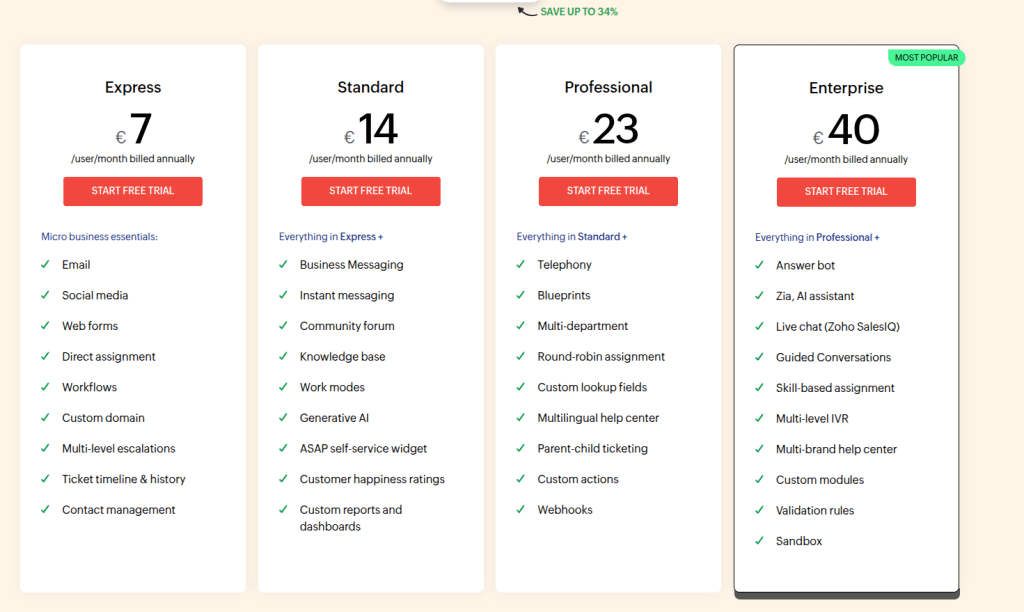The image size is (1024, 612).
Task: Click the check icon next to Webhooks
Action: (521, 510)
